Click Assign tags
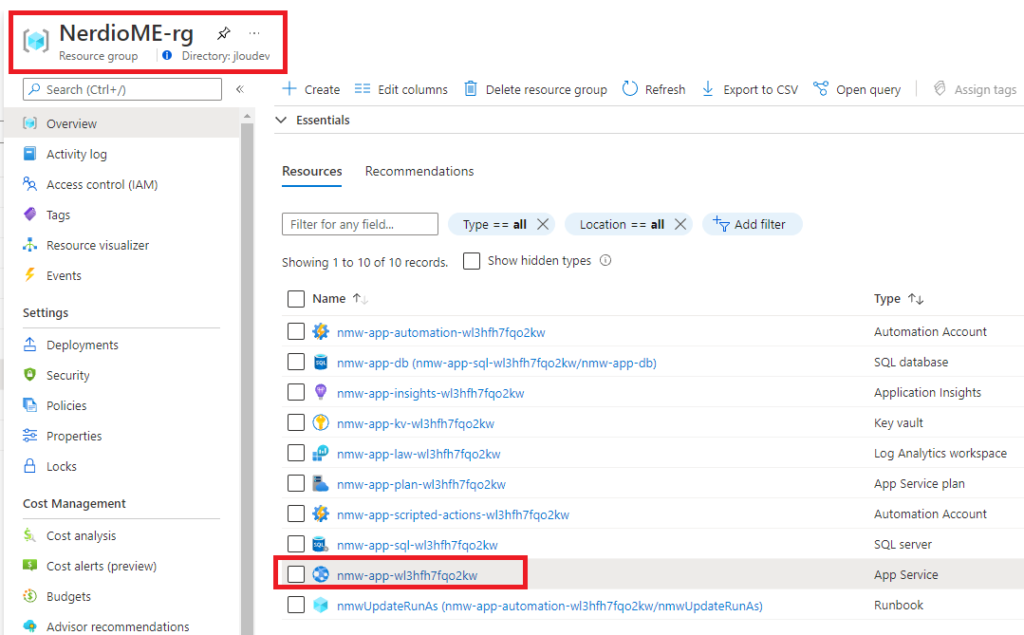The height and width of the screenshot is (635, 1024). pos(974,90)
